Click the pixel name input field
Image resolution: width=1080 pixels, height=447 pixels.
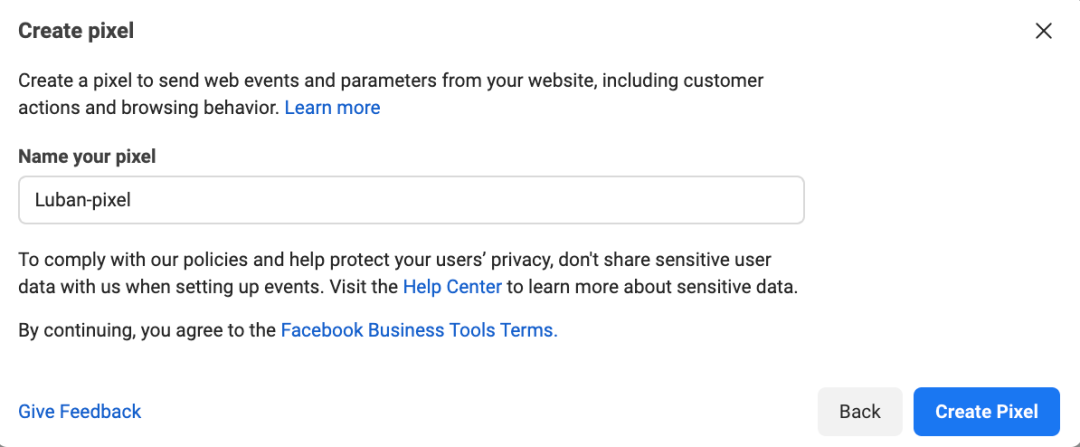[x=411, y=200]
